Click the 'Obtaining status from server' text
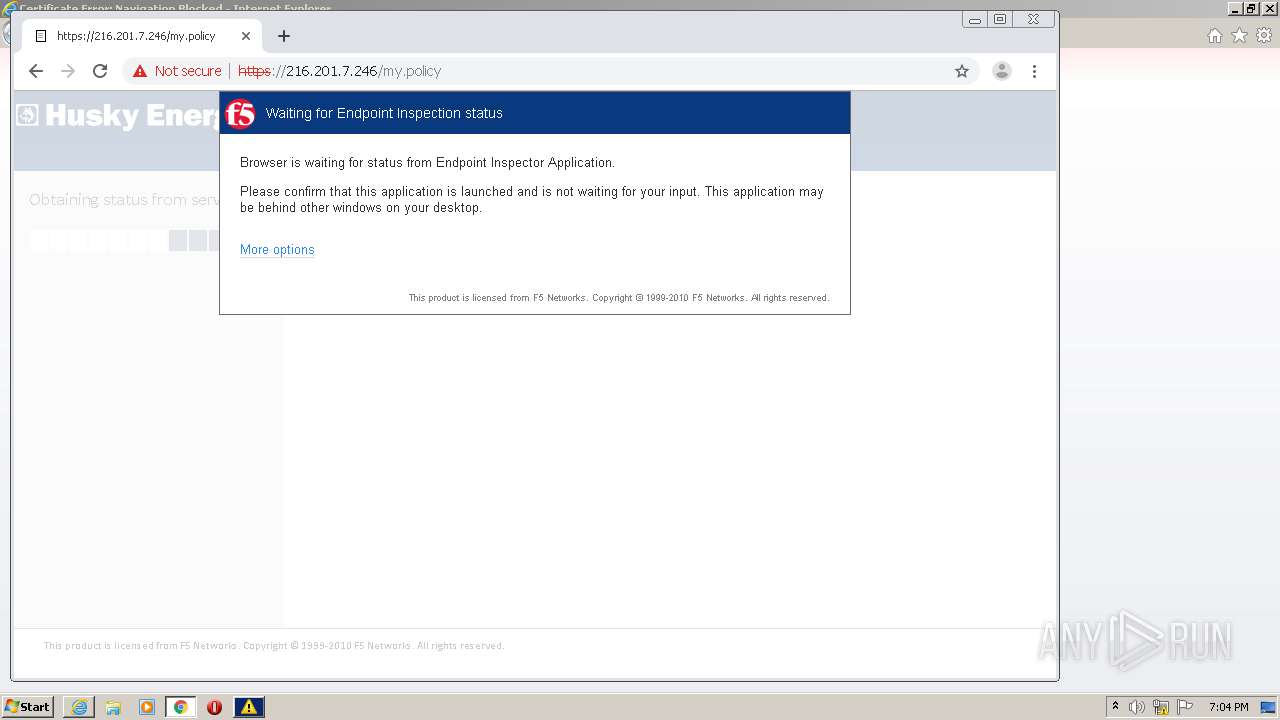Screen dimensions: 1280x720 tap(125, 200)
